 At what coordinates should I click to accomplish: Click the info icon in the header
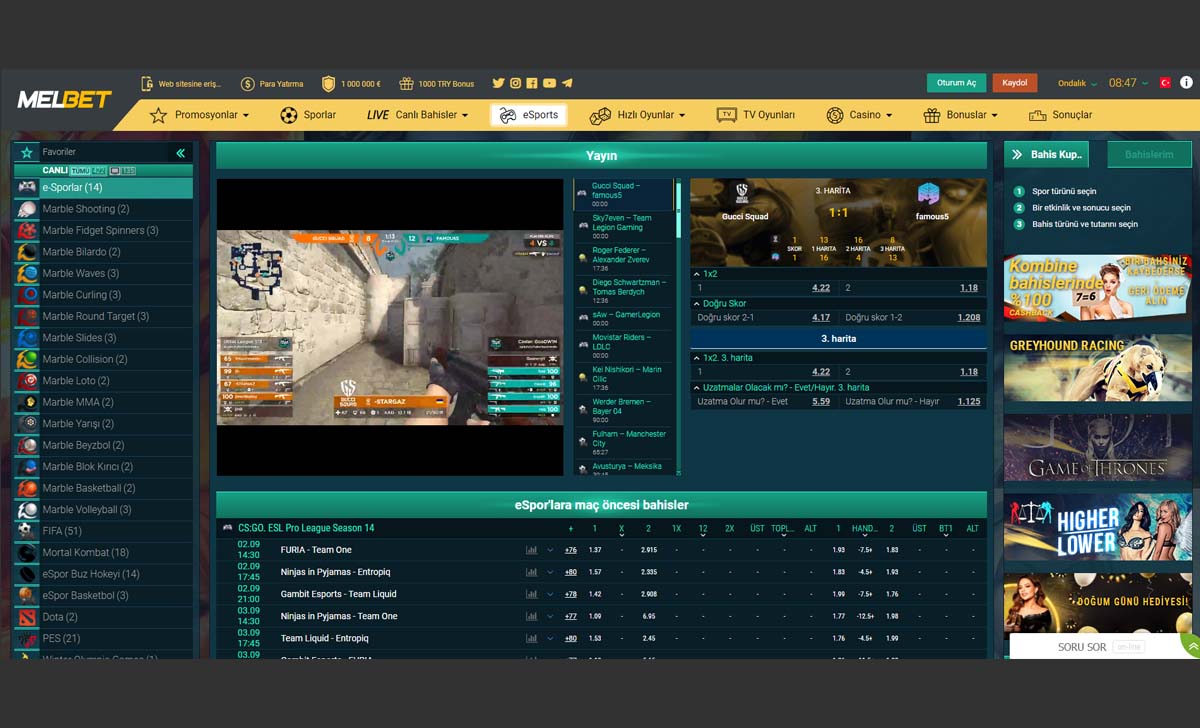(x=1186, y=83)
